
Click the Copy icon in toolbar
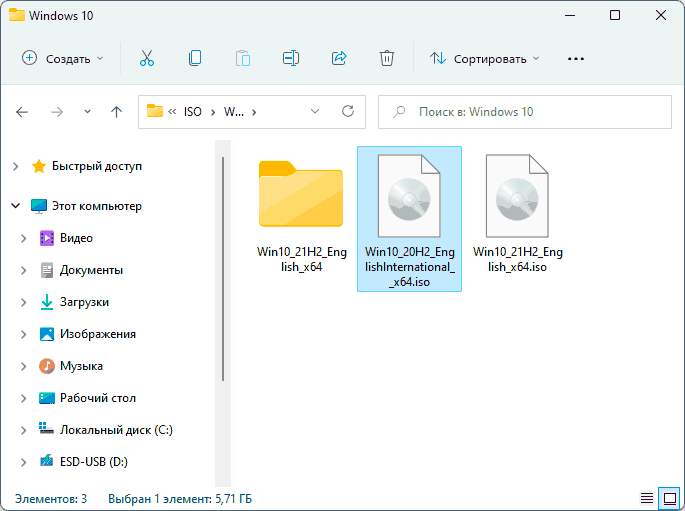195,58
